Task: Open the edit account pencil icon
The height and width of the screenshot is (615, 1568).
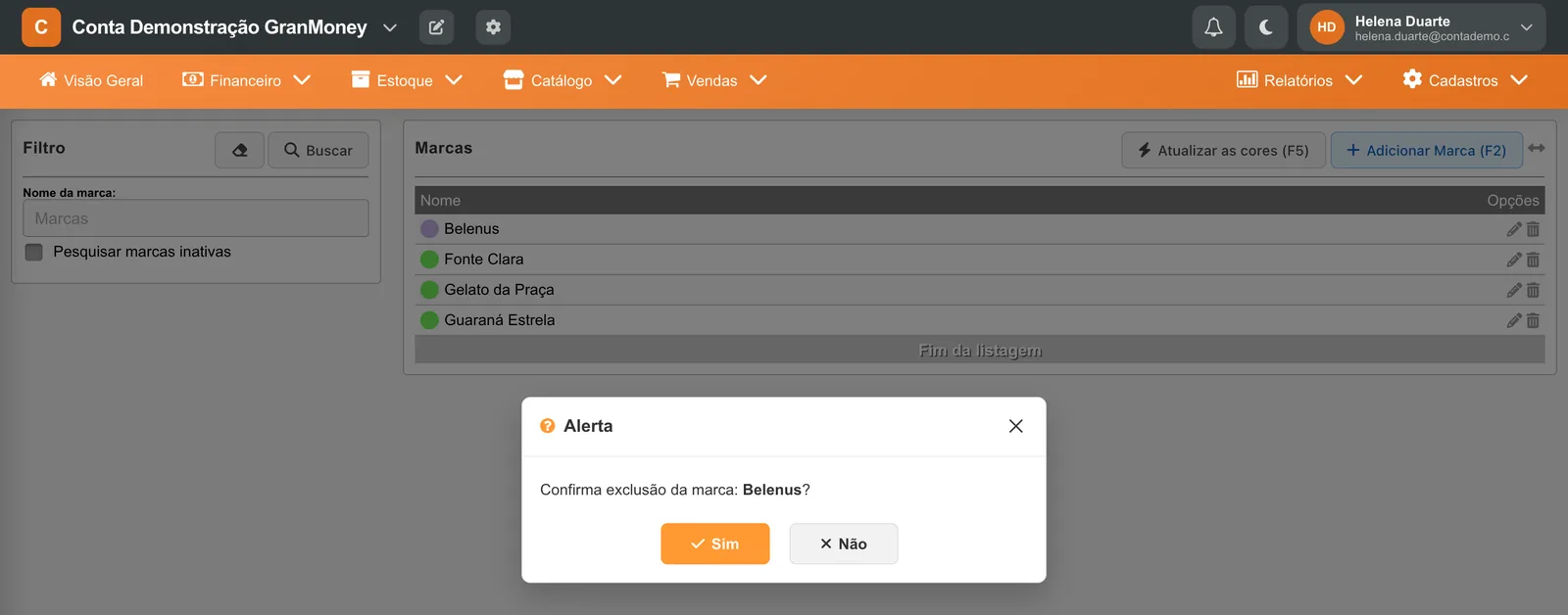Action: pos(436,27)
